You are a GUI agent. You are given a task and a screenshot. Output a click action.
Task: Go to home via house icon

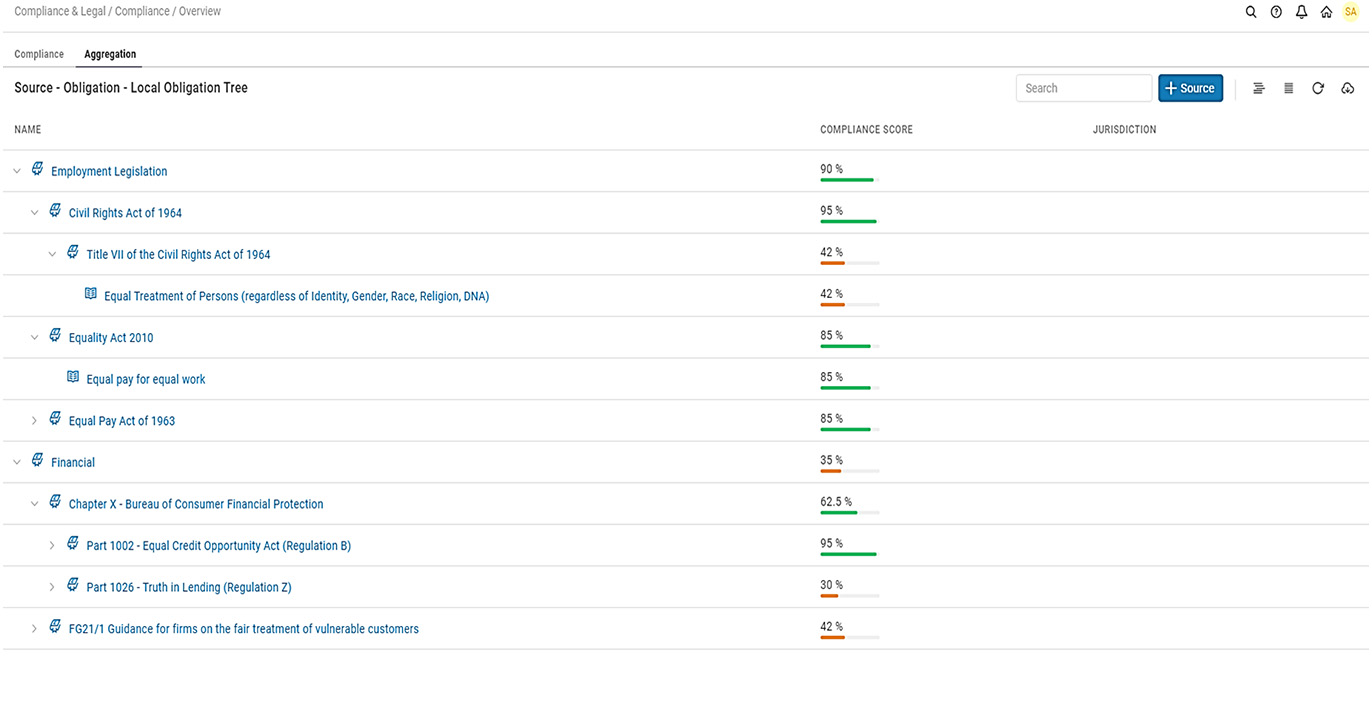1326,12
